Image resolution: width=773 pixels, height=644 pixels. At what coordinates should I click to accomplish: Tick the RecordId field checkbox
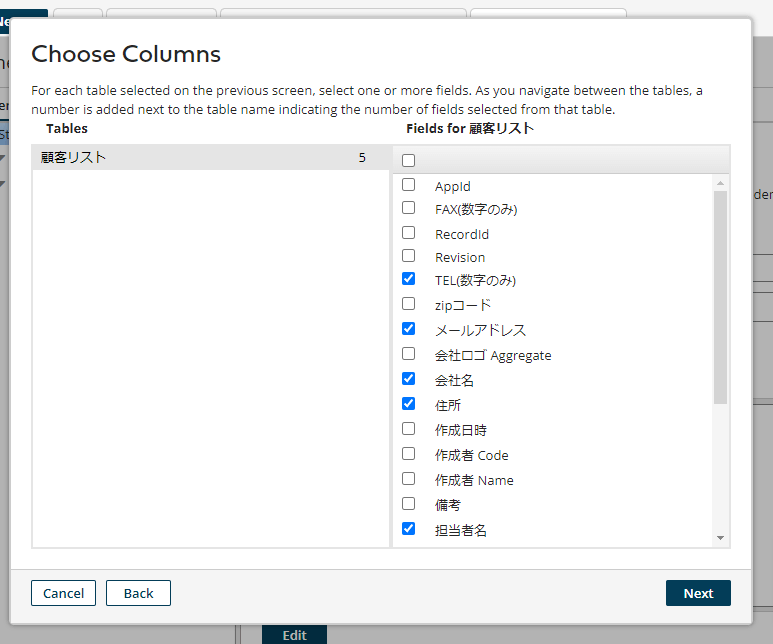[x=408, y=233]
